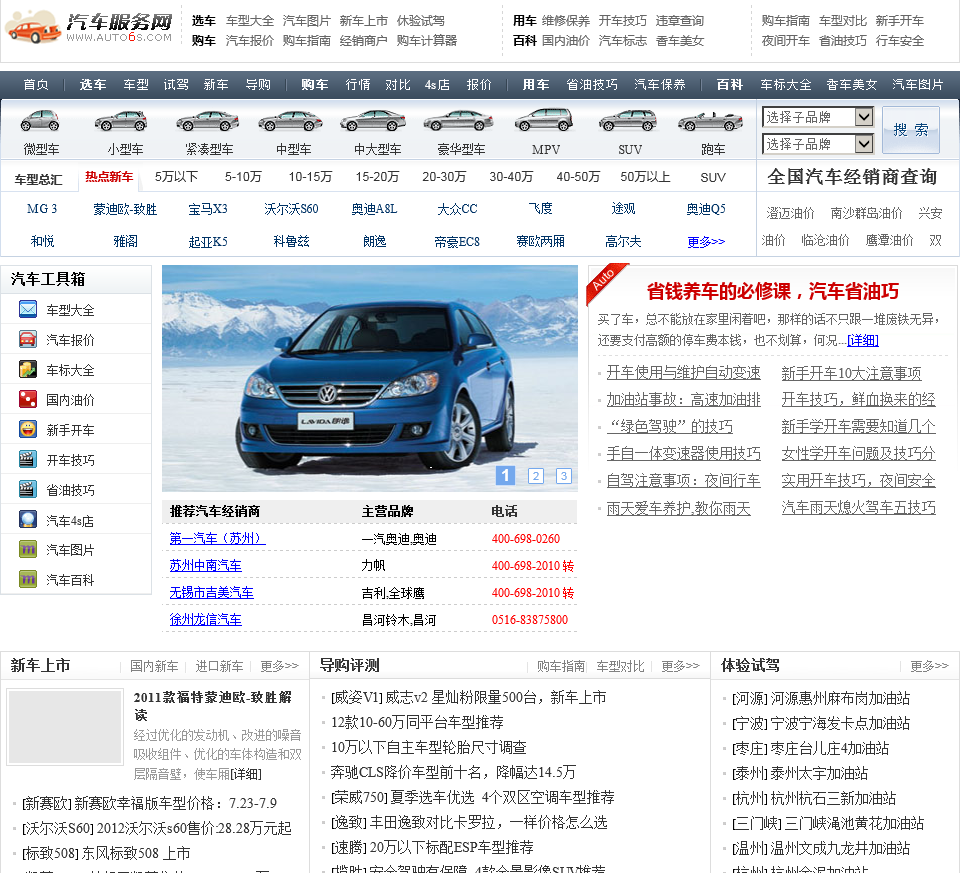
Task: Click the 搜索 search button
Action: click(910, 130)
